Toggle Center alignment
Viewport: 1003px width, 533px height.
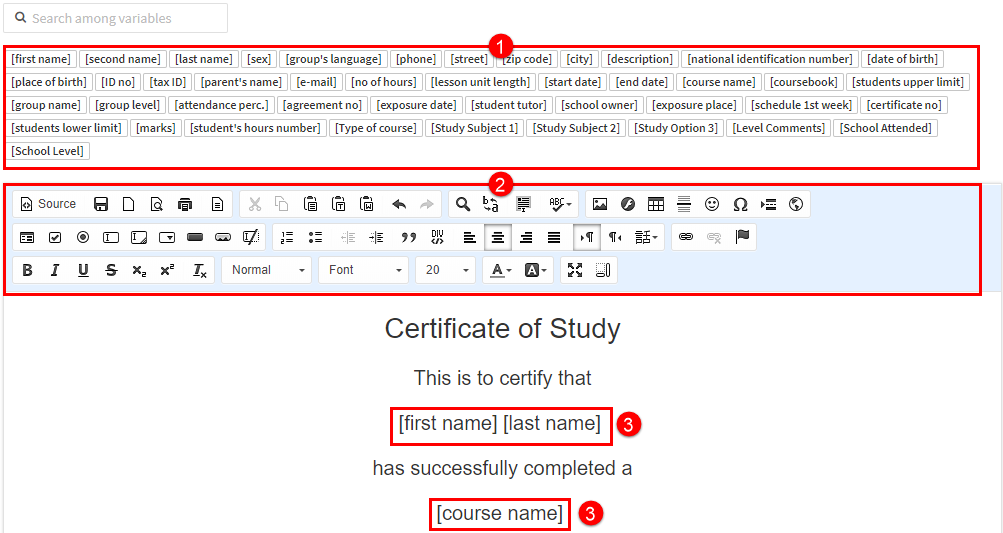(498, 237)
